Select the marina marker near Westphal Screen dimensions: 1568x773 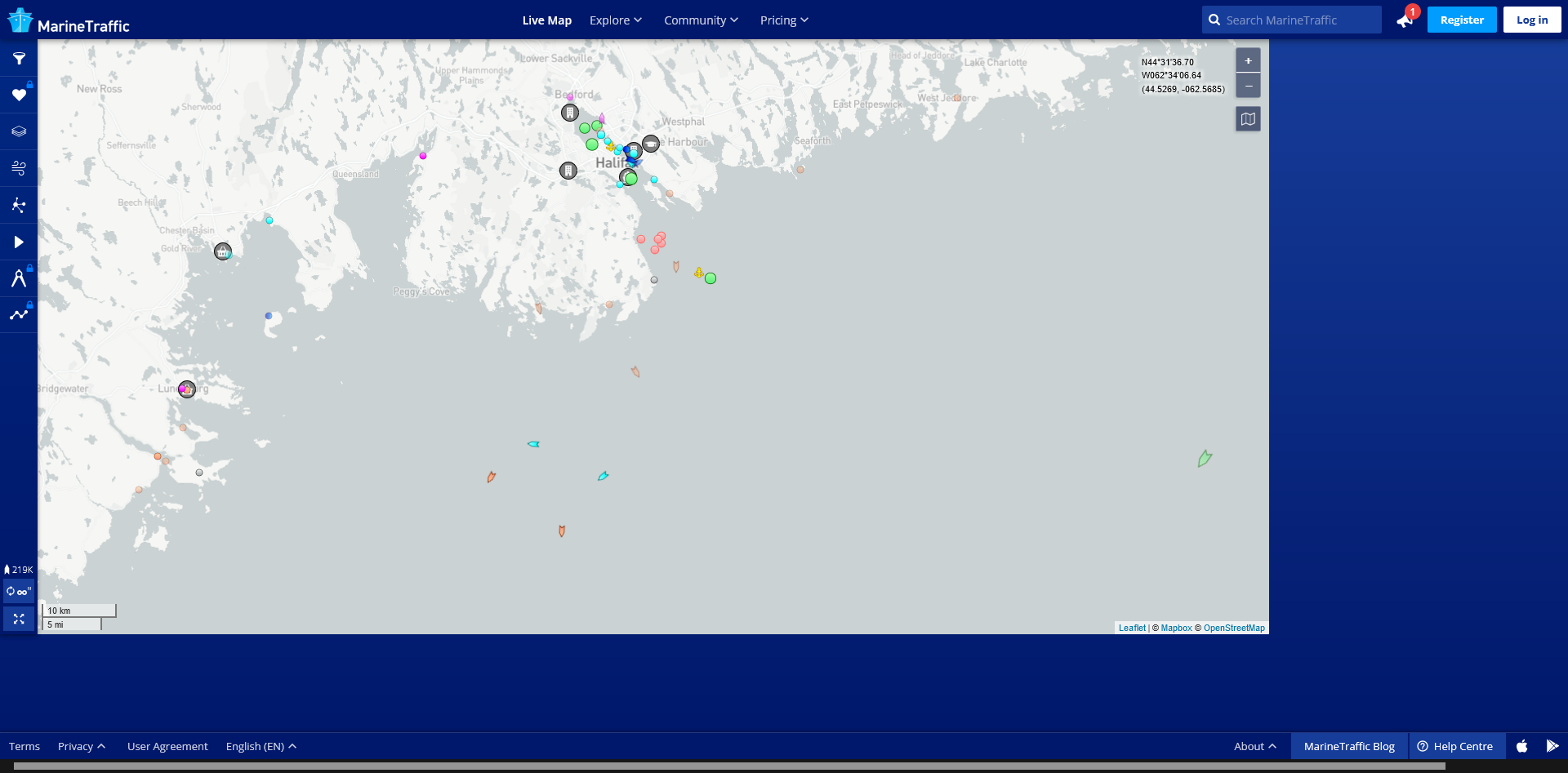(x=651, y=144)
